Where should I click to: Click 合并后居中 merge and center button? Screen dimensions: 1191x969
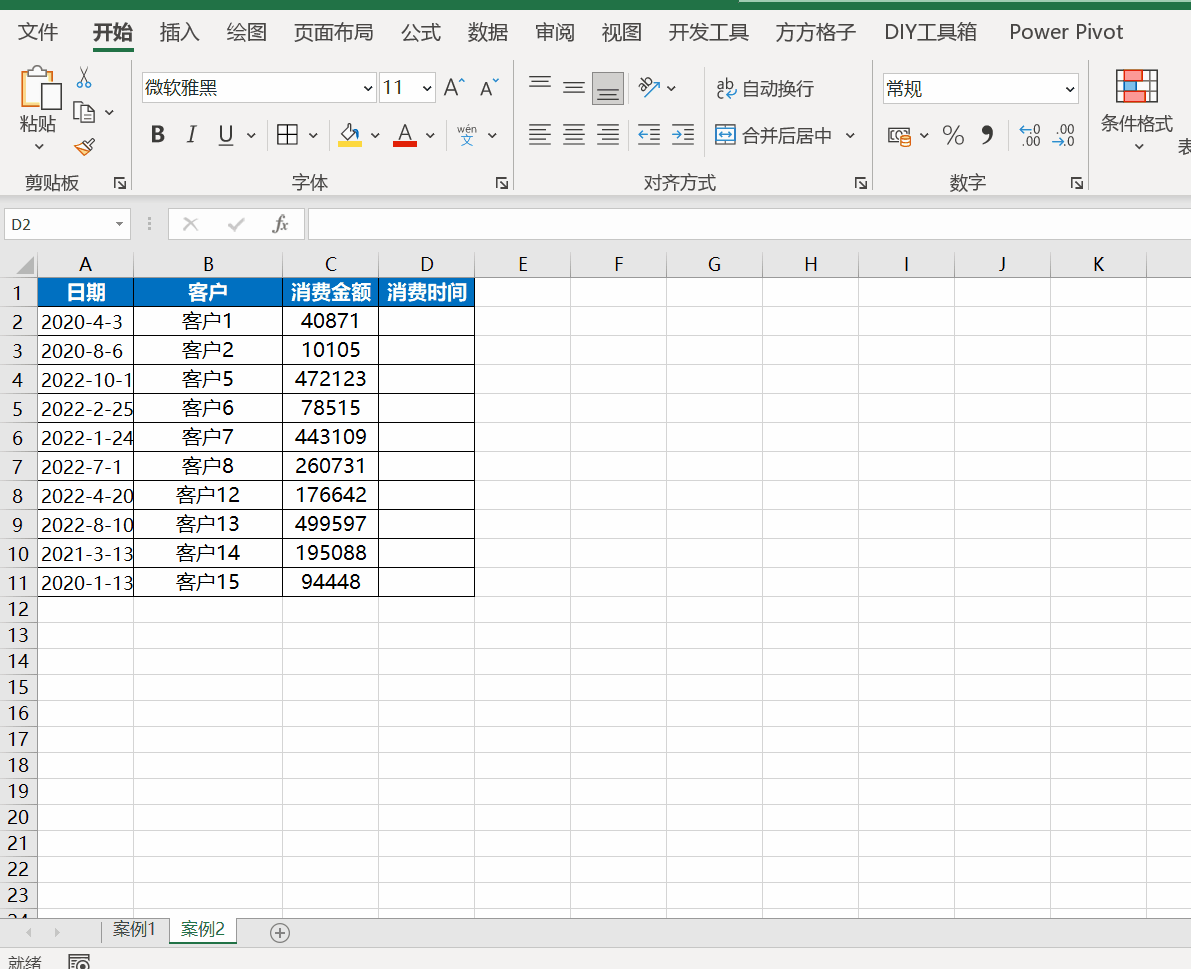click(x=773, y=136)
